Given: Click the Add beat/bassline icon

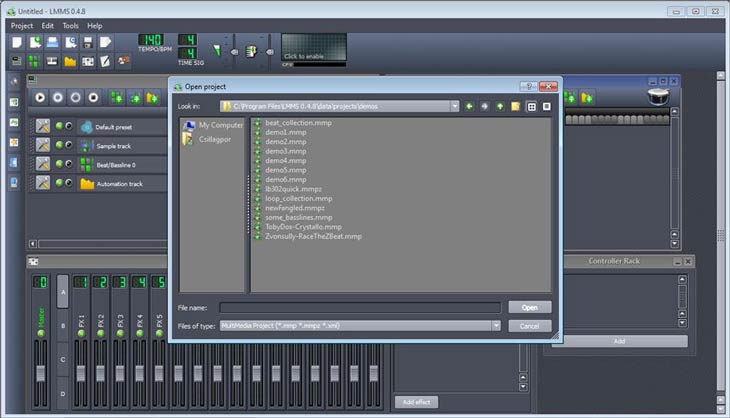Looking at the screenshot, I should (x=114, y=97).
